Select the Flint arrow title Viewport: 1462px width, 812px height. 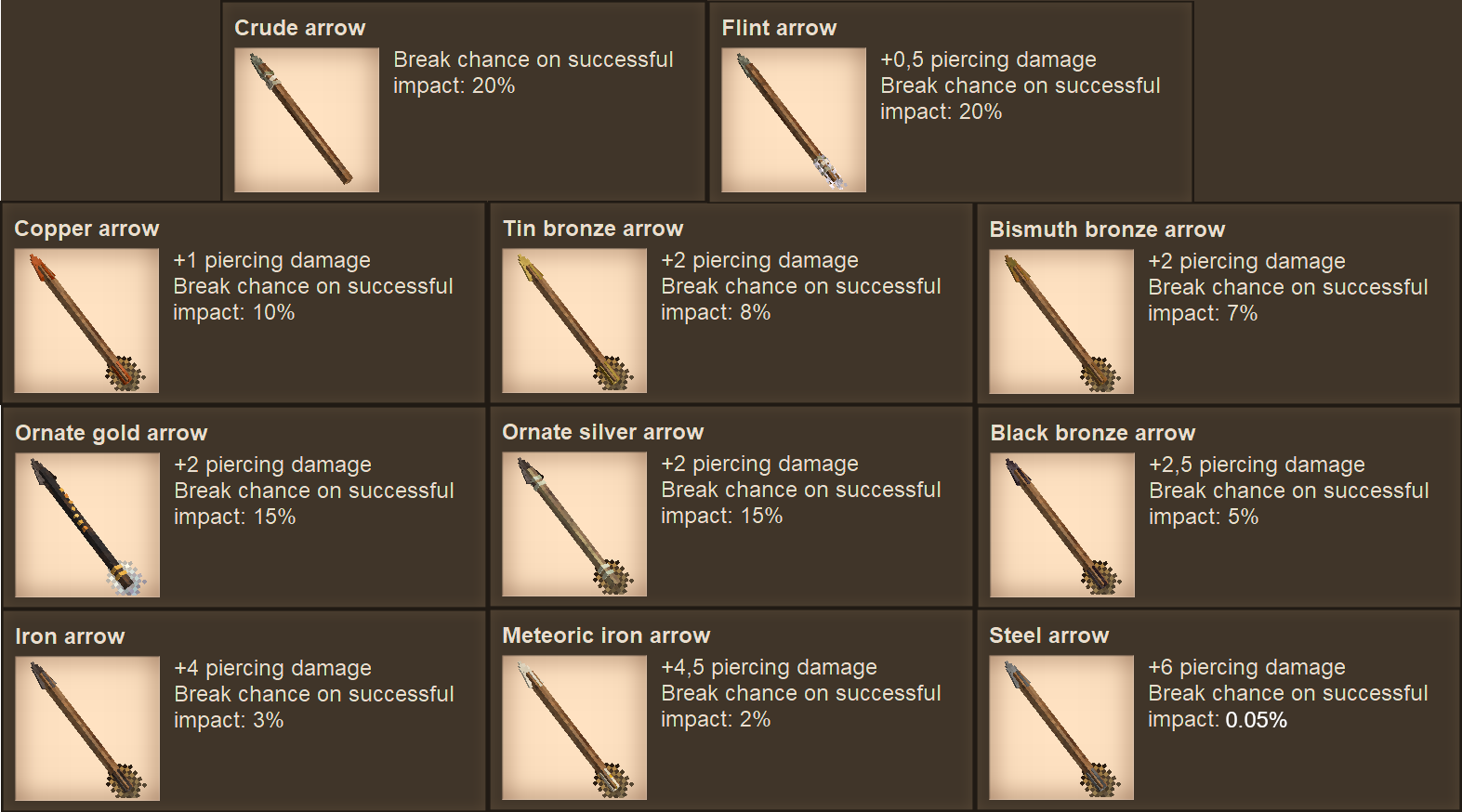(x=779, y=28)
